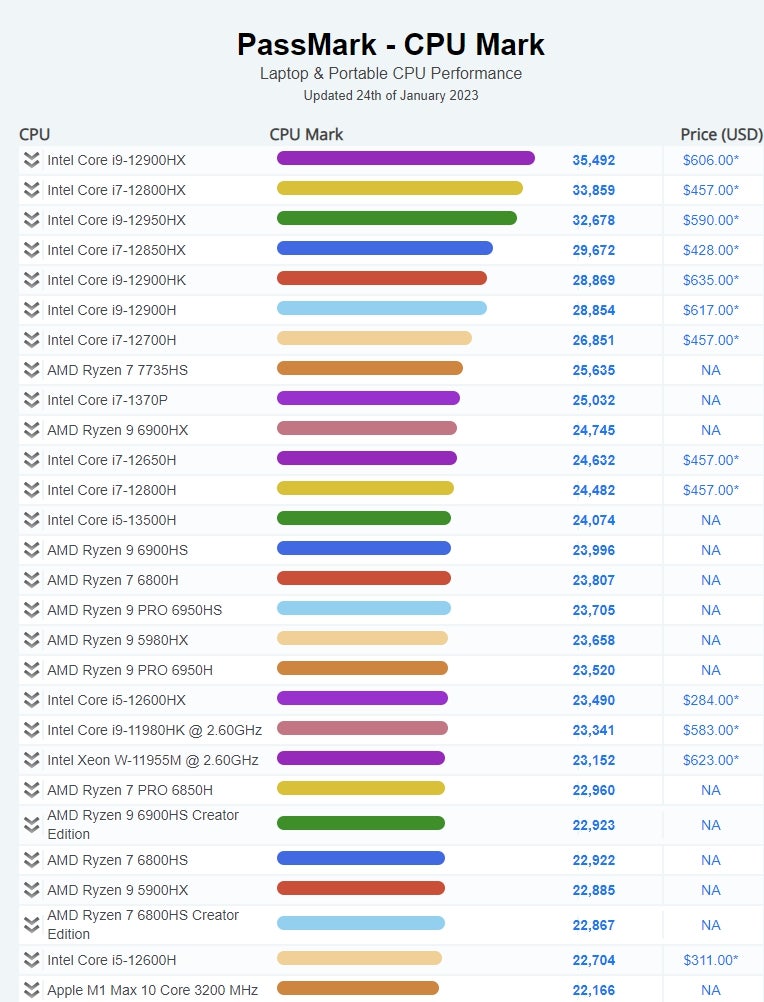Image resolution: width=764 pixels, height=1002 pixels.
Task: Expand the AMD Ryzen 7 6800H chevron
Action: [31, 580]
